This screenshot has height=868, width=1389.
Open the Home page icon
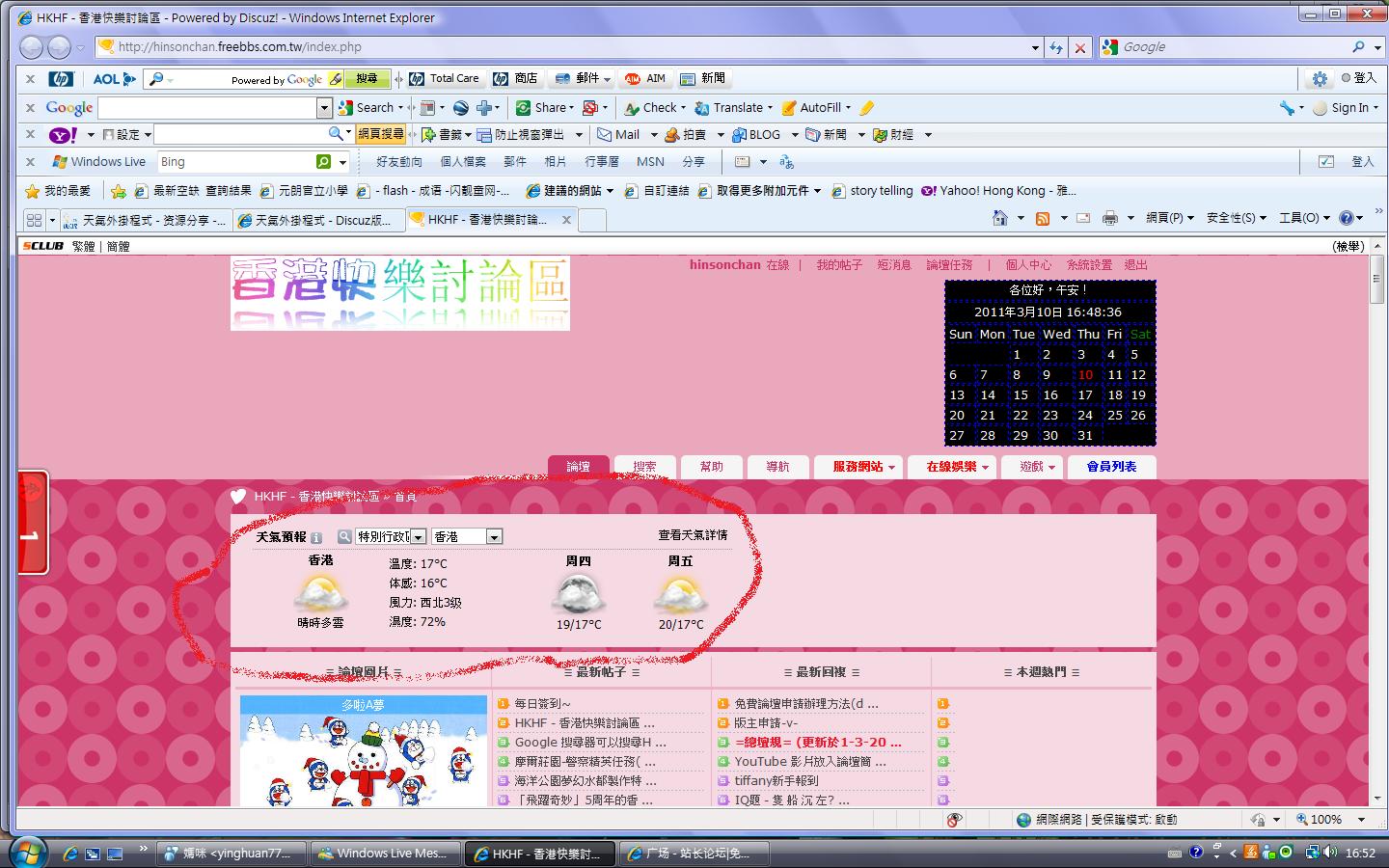click(1000, 219)
